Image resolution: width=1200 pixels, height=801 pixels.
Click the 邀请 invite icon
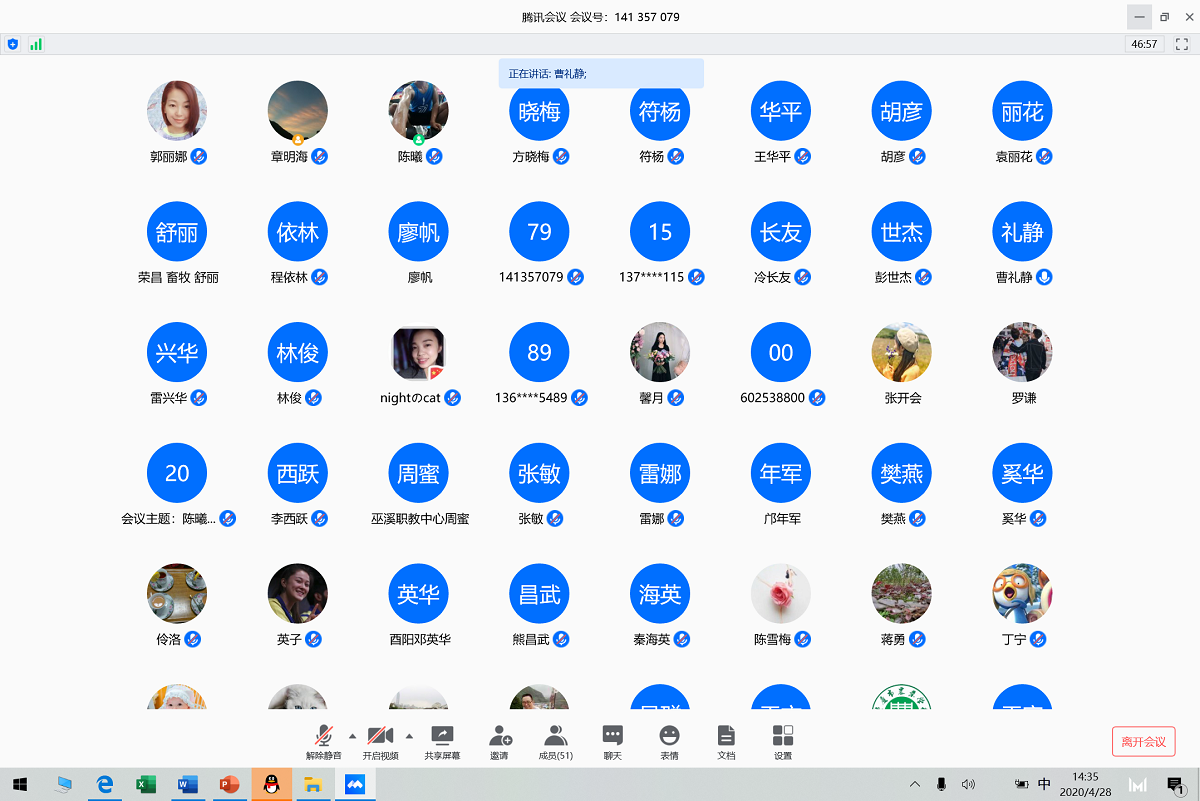[499, 742]
